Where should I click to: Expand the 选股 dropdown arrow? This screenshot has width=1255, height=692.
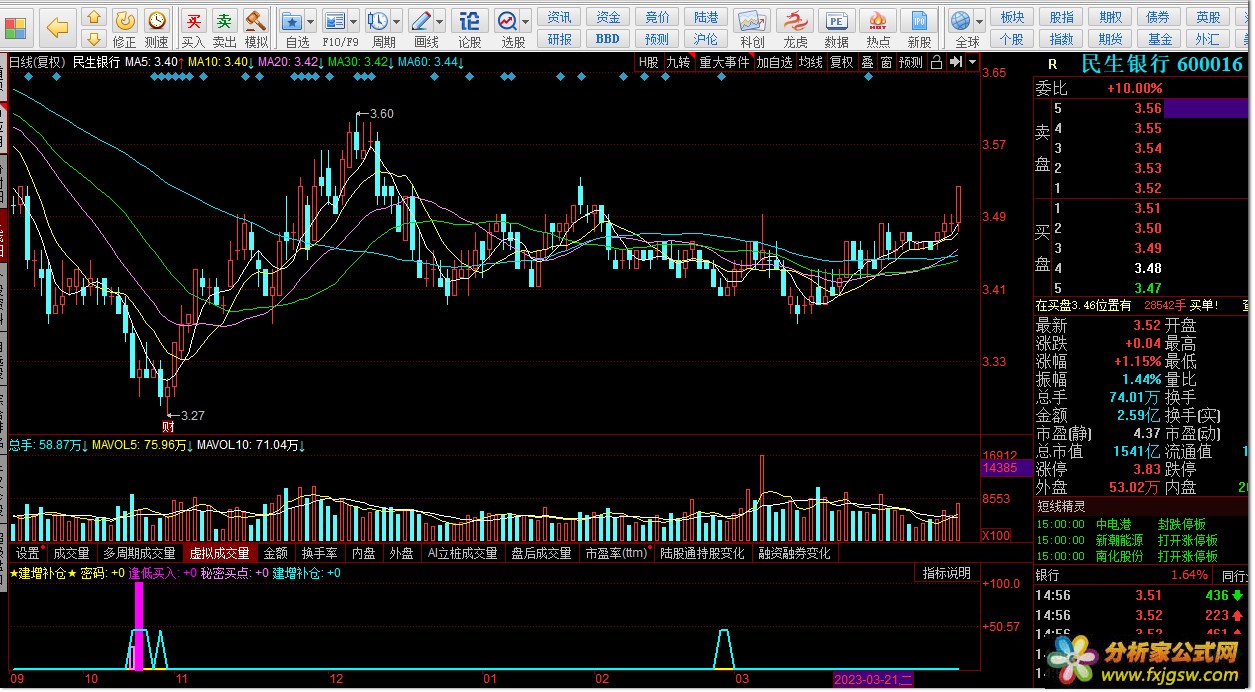[x=526, y=21]
